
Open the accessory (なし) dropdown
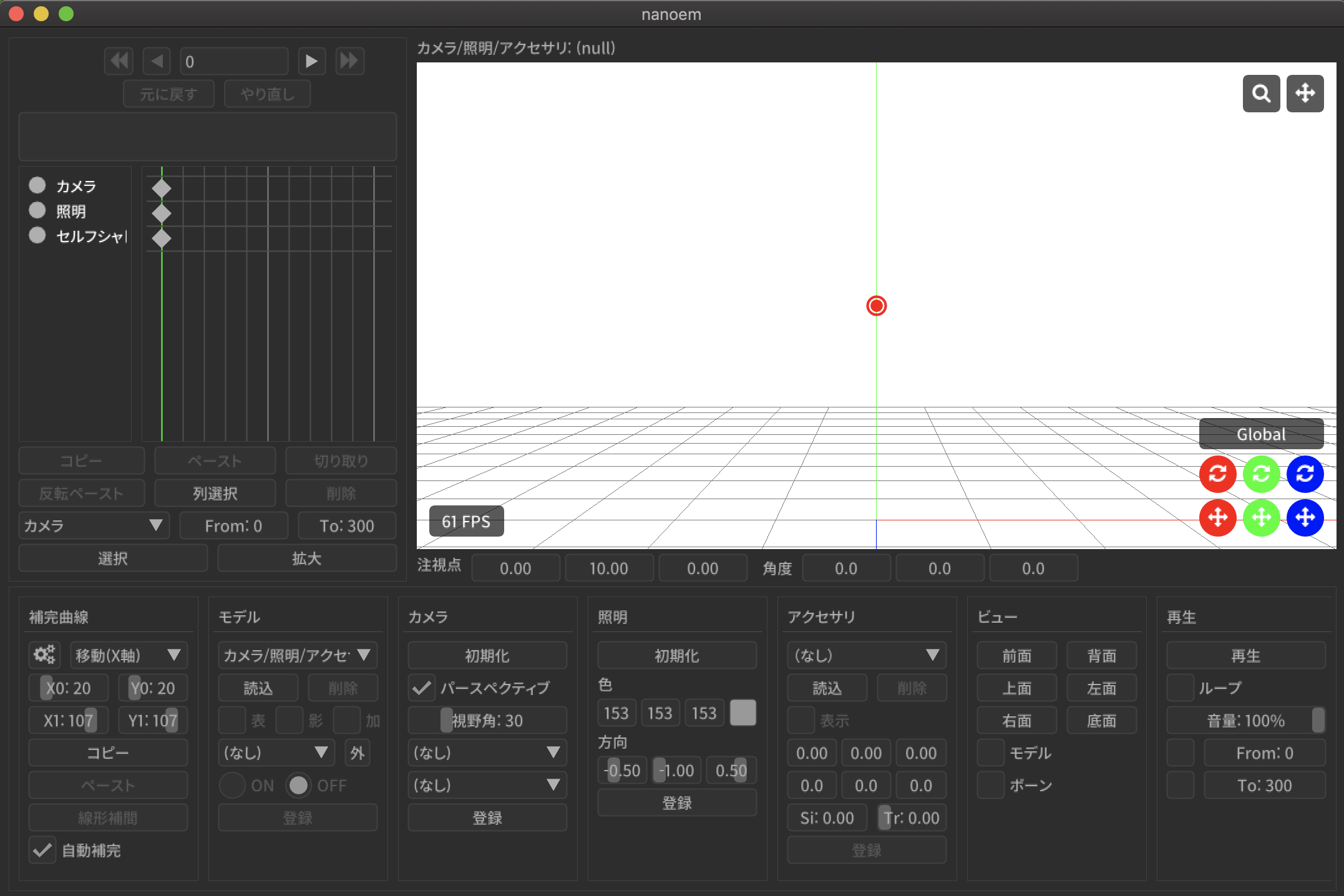click(867, 655)
